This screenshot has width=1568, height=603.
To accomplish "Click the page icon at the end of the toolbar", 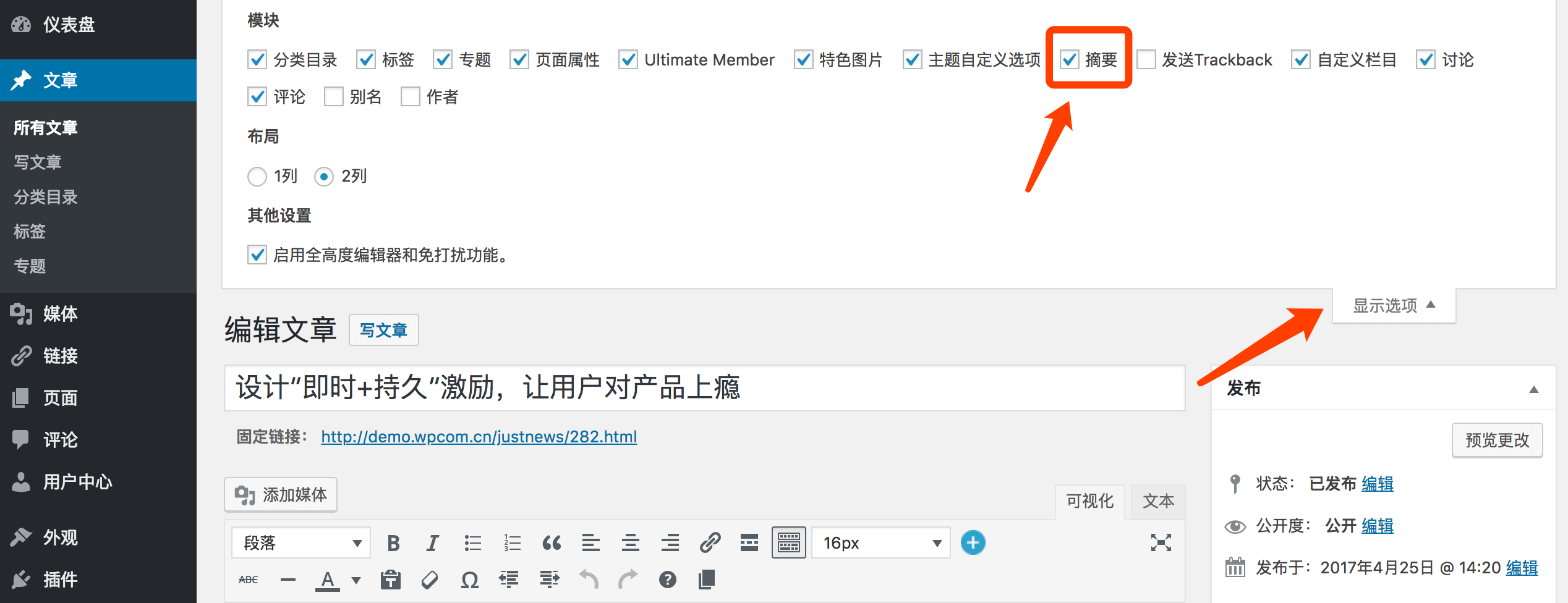I will point(707,580).
